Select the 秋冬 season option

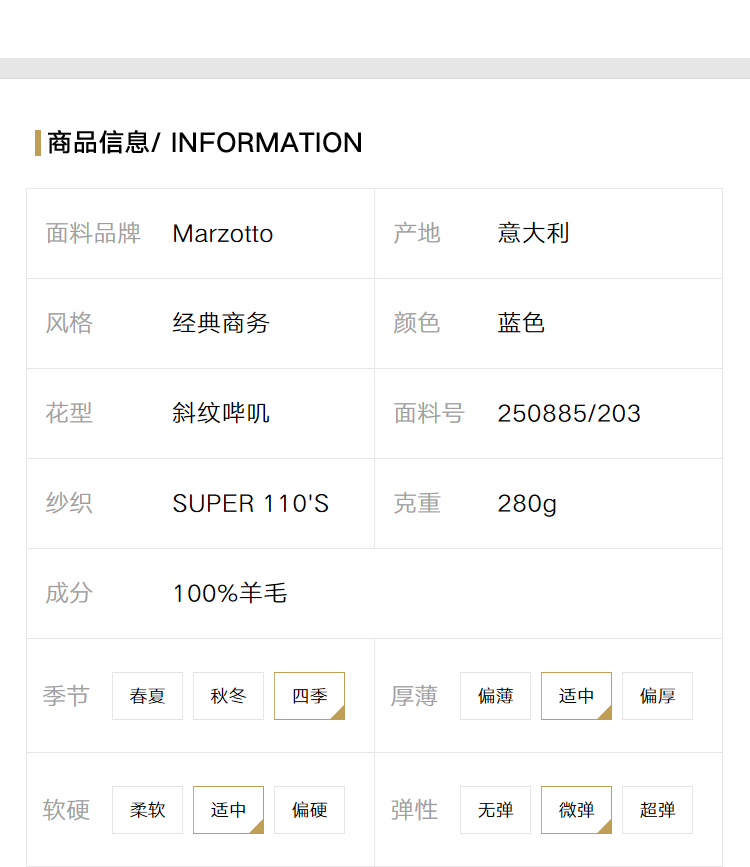coord(228,696)
